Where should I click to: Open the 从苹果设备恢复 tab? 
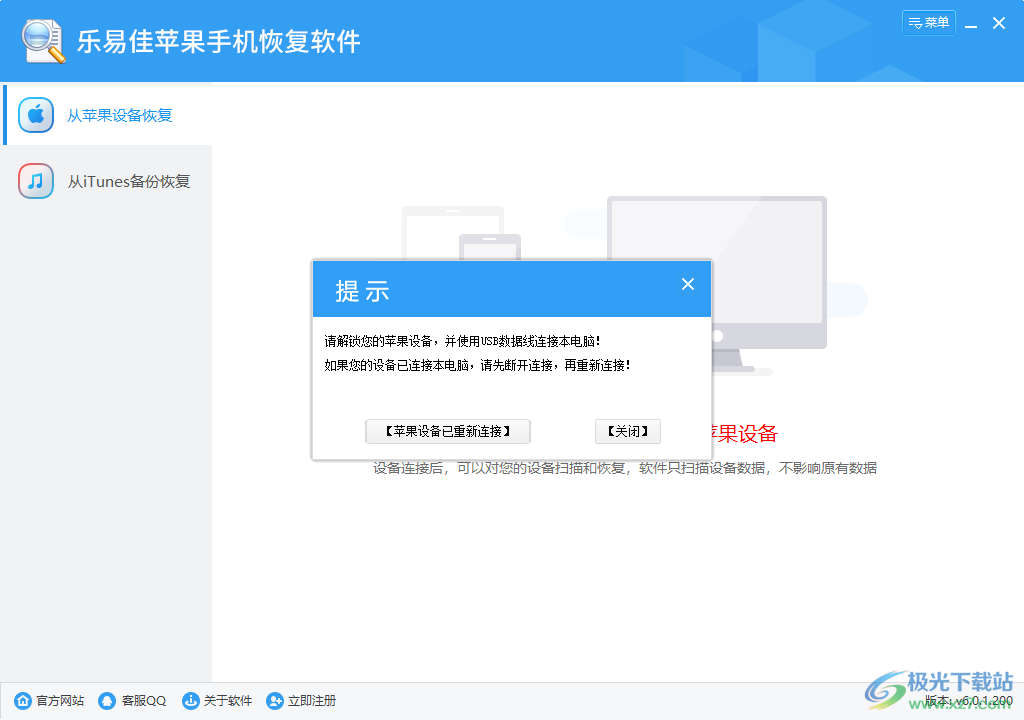pyautogui.click(x=108, y=115)
